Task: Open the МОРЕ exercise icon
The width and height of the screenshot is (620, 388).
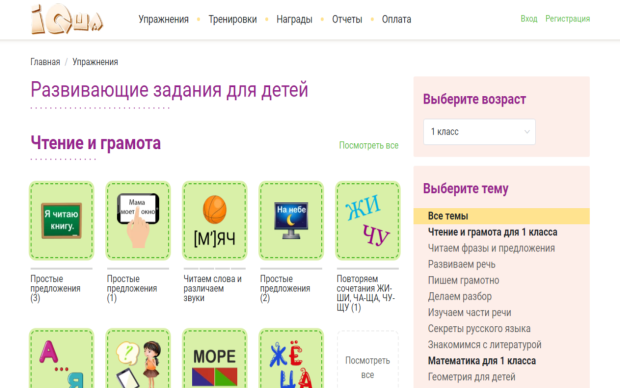Action: [x=215, y=359]
